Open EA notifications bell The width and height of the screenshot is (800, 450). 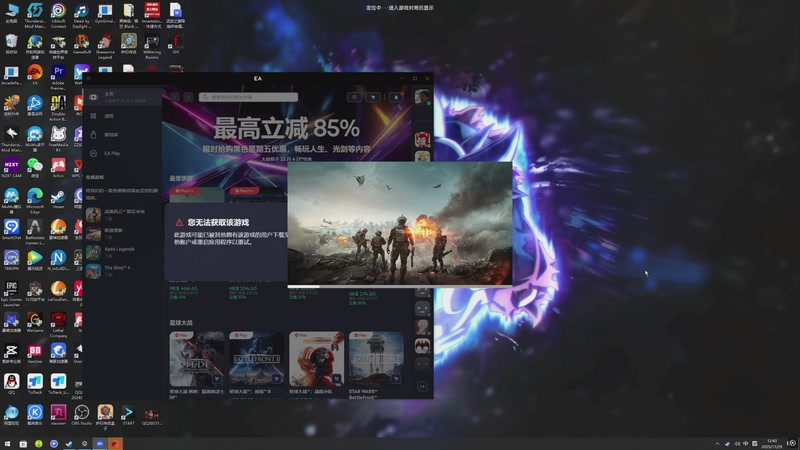(x=396, y=97)
